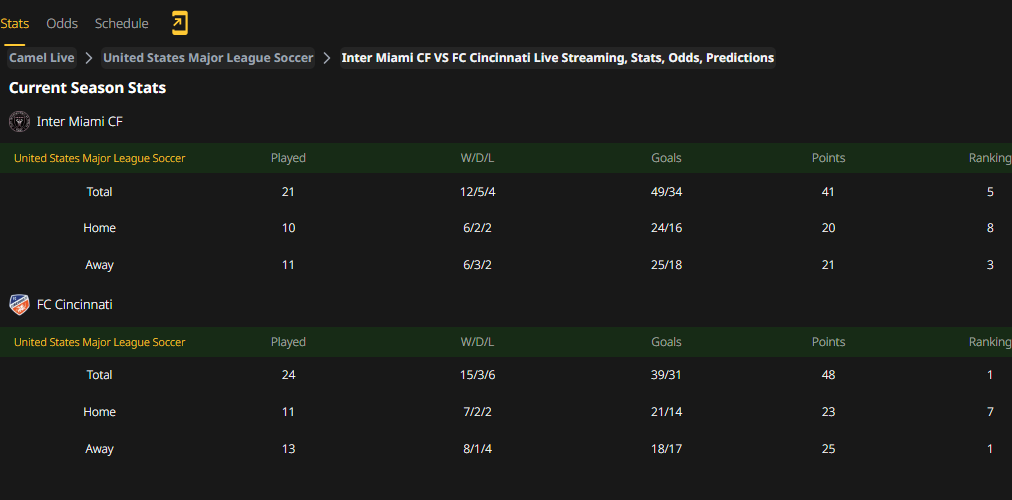1012x500 pixels.
Task: Click the FC Cincinnati team crest
Action: tap(19, 305)
